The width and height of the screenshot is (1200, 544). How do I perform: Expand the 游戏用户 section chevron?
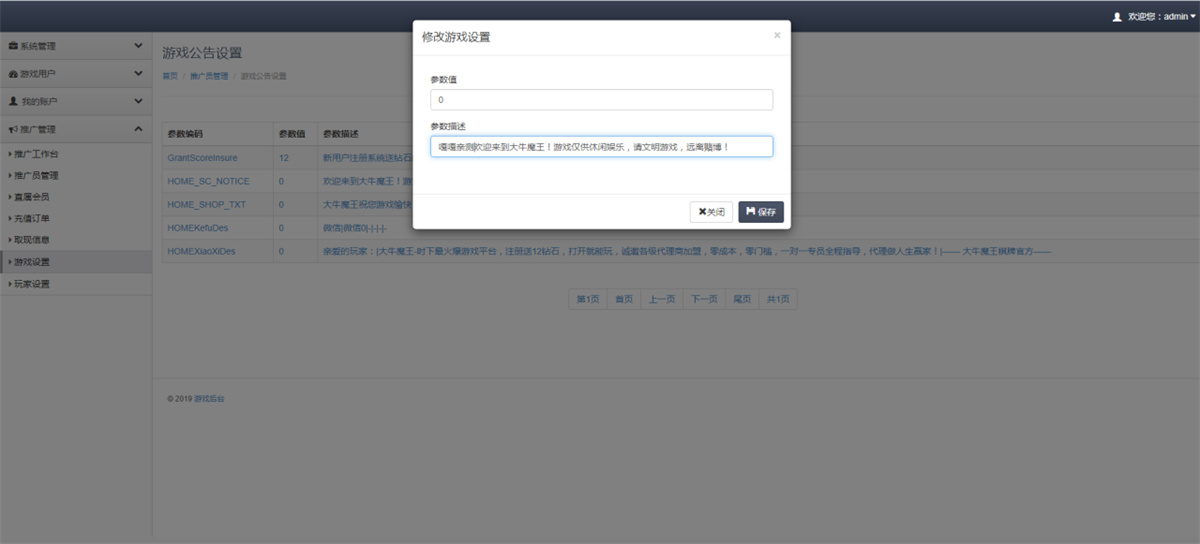[138, 74]
